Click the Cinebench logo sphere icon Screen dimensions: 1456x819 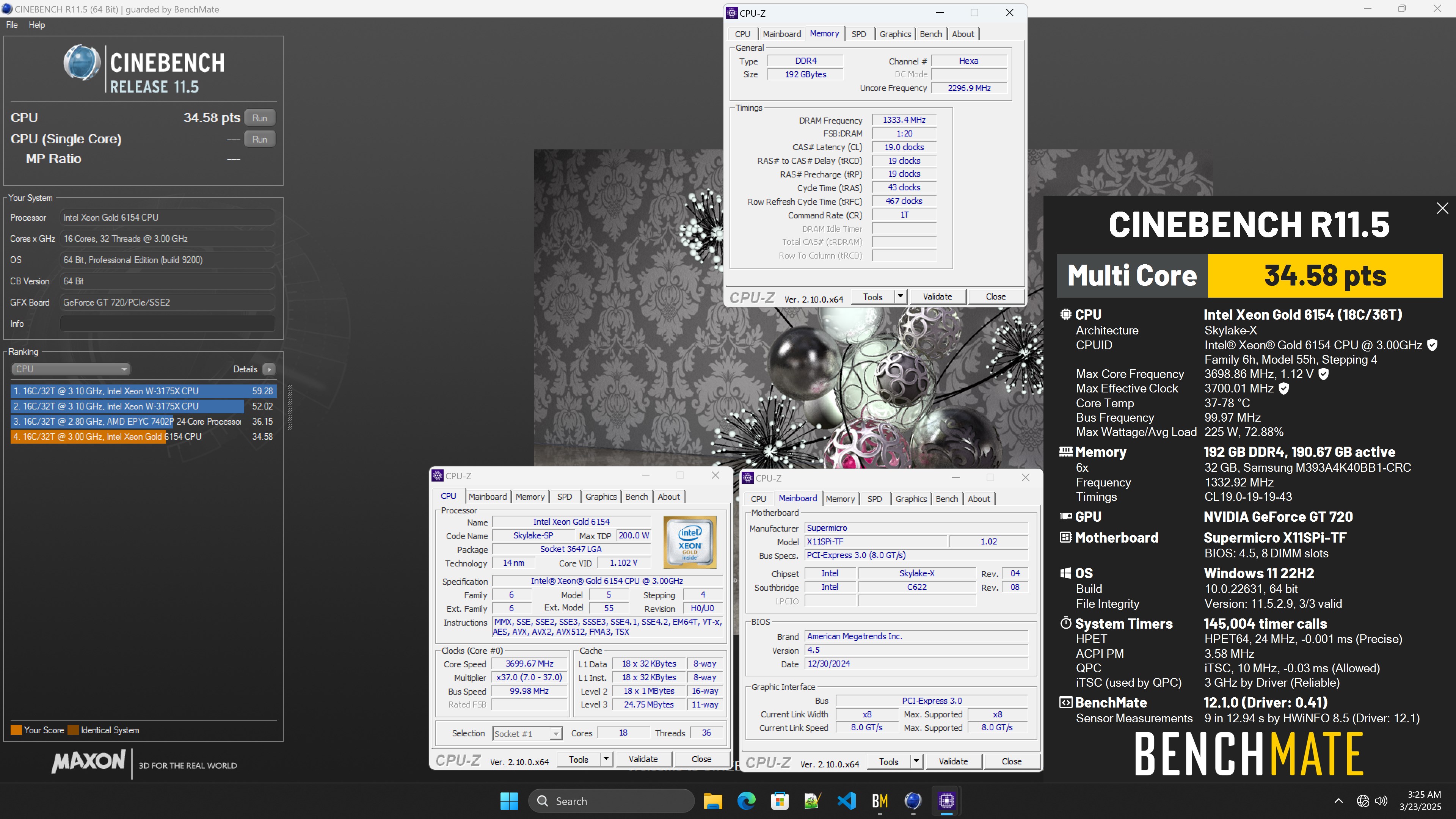[x=82, y=62]
